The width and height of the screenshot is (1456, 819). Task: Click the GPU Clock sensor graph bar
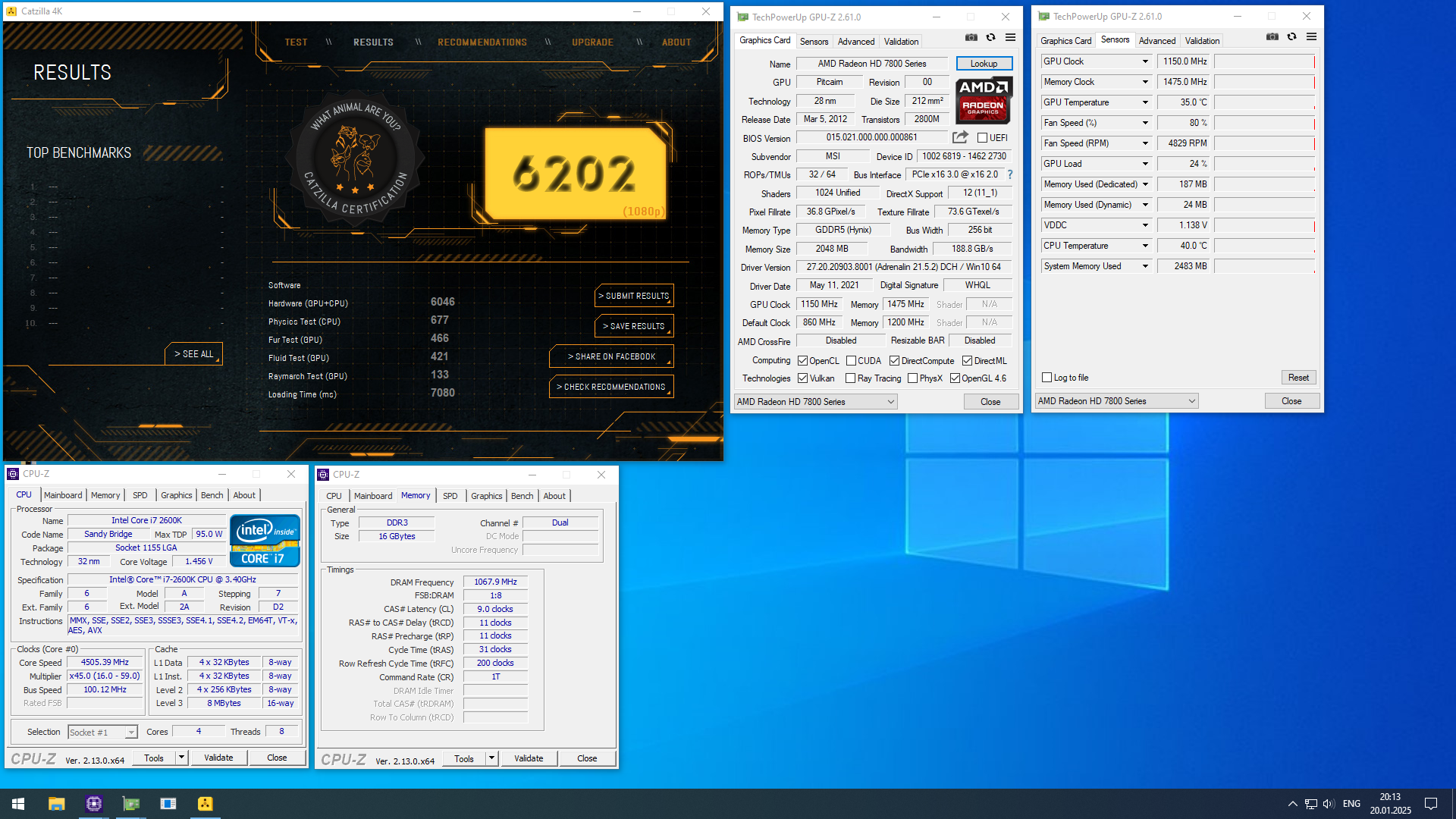pos(1265,61)
